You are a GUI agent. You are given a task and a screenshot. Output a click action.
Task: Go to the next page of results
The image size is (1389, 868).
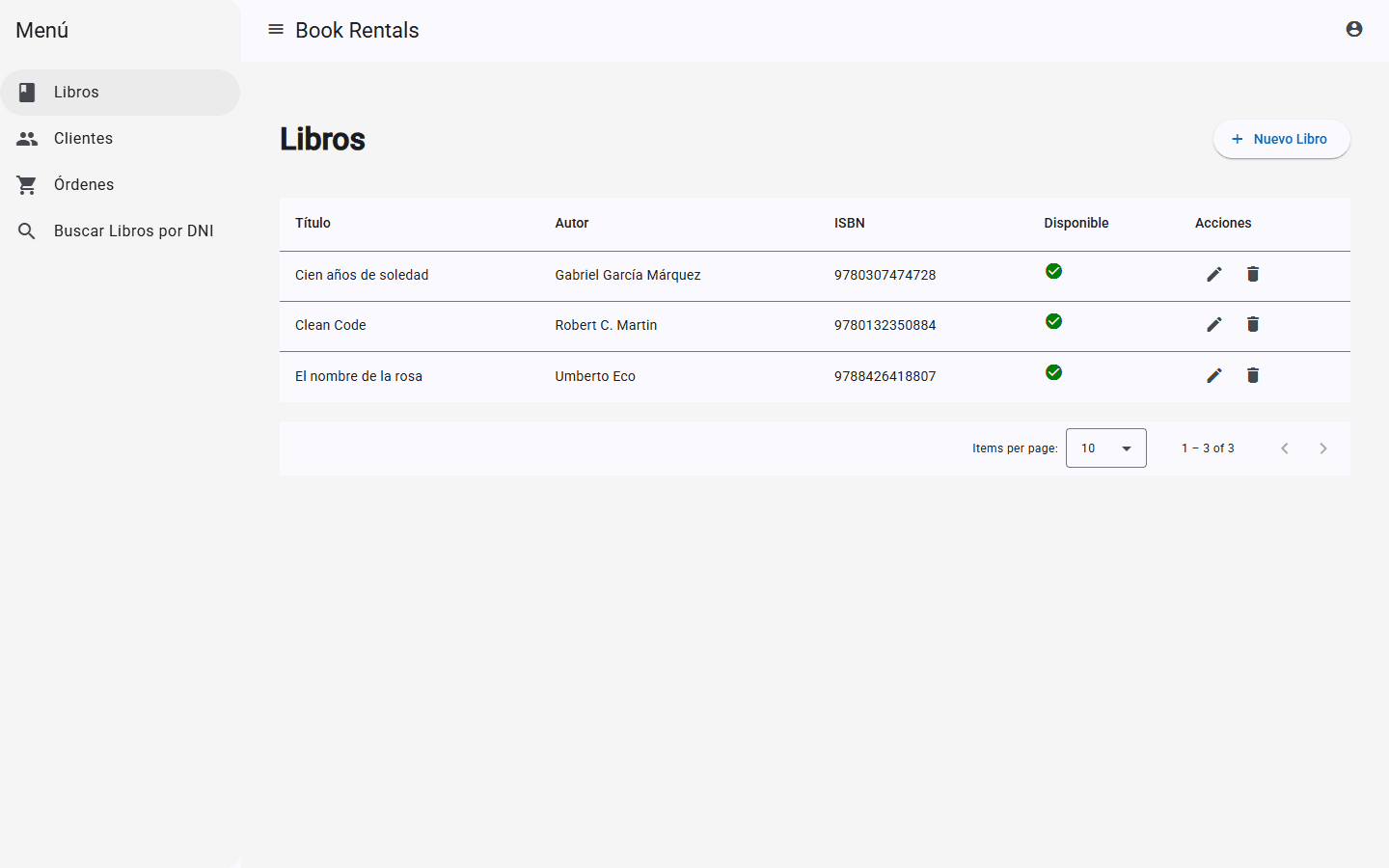(1323, 448)
